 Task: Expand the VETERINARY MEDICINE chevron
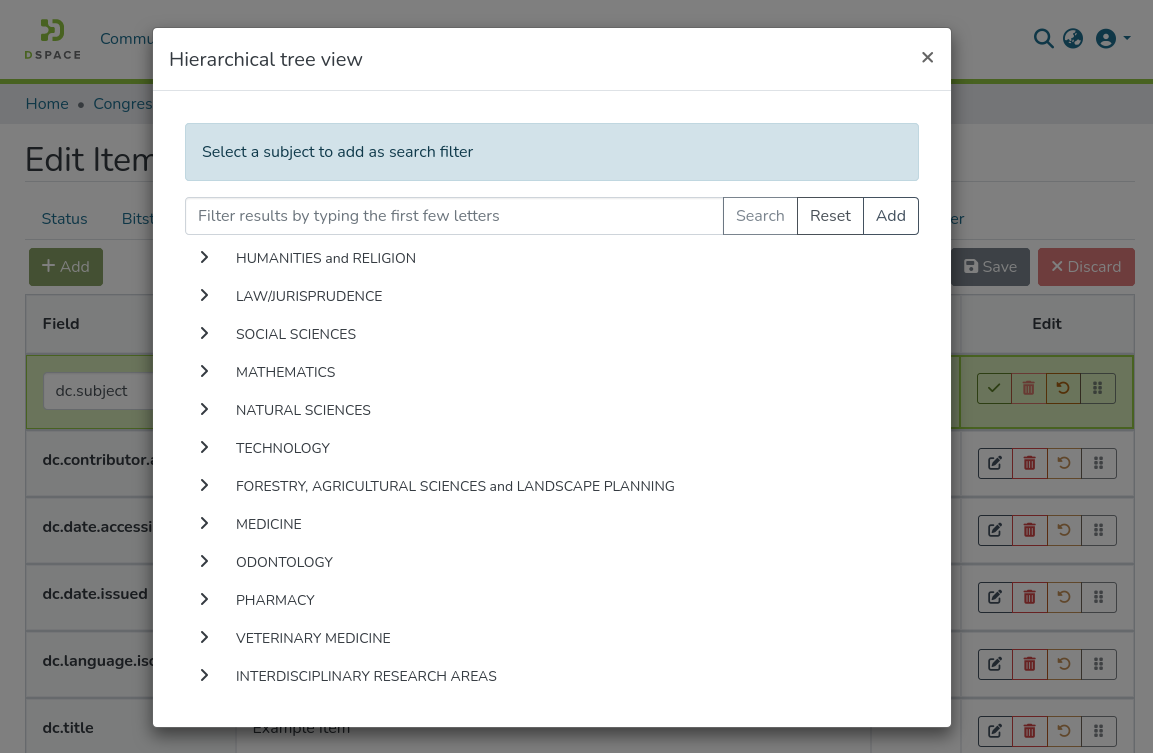[x=204, y=638]
